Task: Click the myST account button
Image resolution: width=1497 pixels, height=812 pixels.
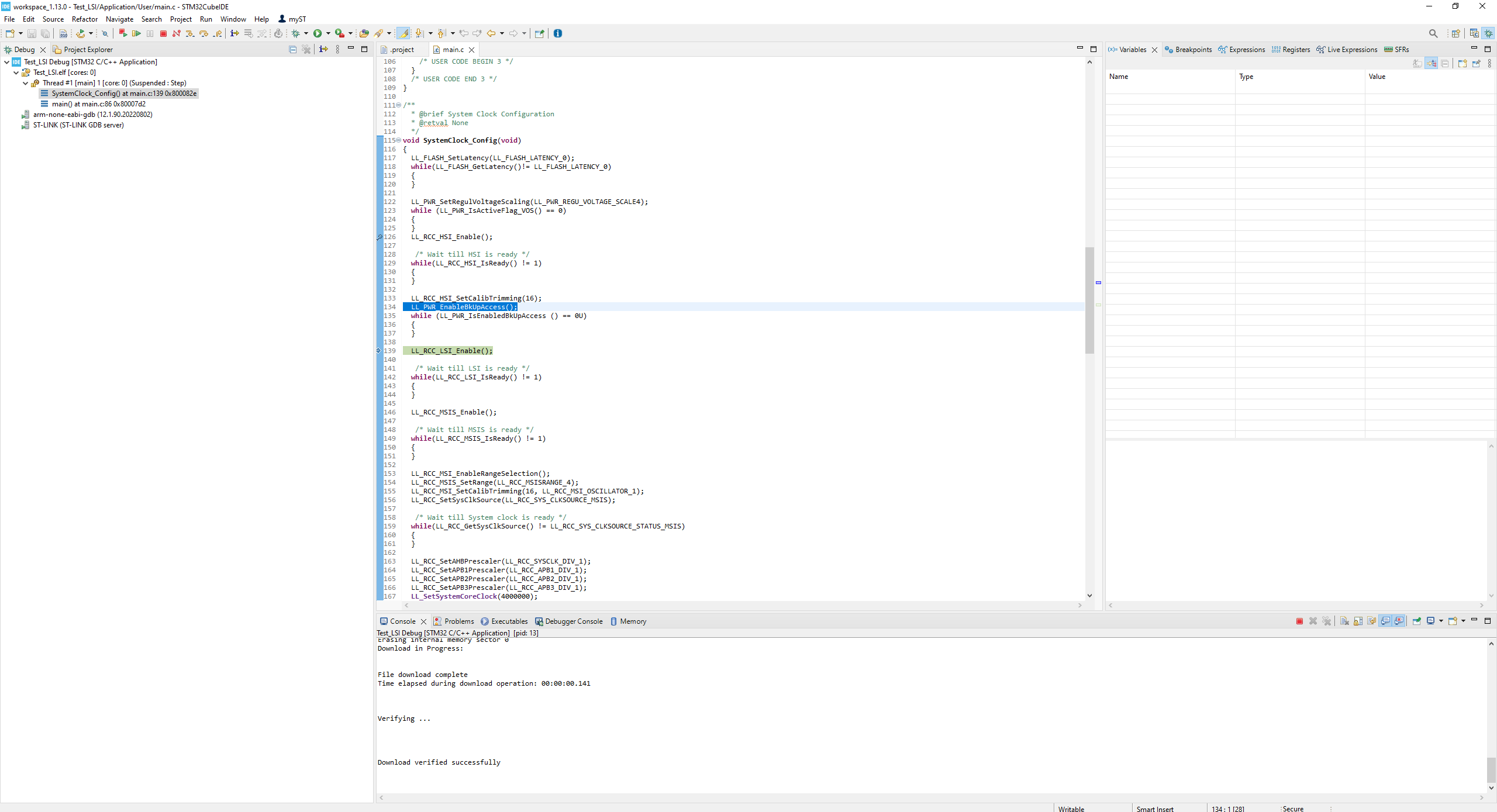Action: pos(291,19)
